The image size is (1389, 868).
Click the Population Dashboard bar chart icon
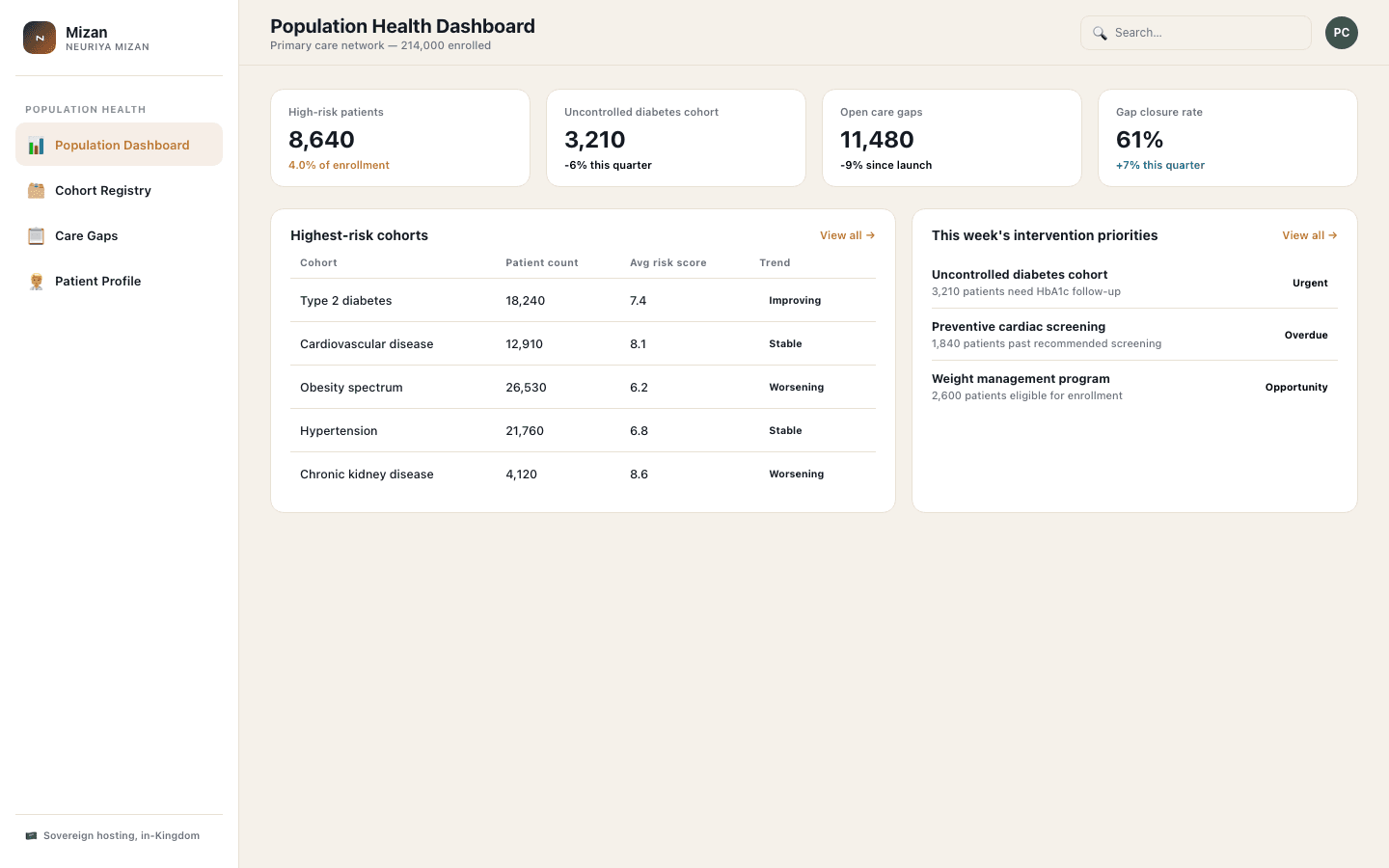point(36,146)
